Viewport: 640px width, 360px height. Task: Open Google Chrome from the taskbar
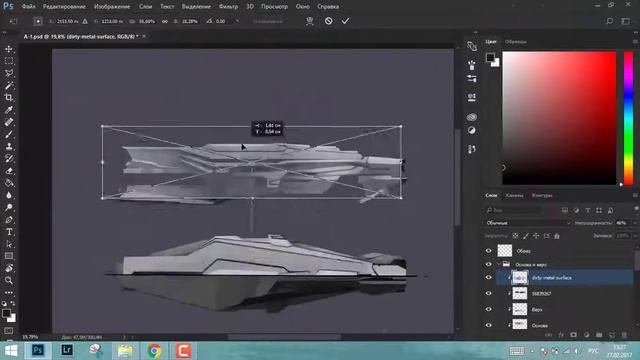[154, 351]
